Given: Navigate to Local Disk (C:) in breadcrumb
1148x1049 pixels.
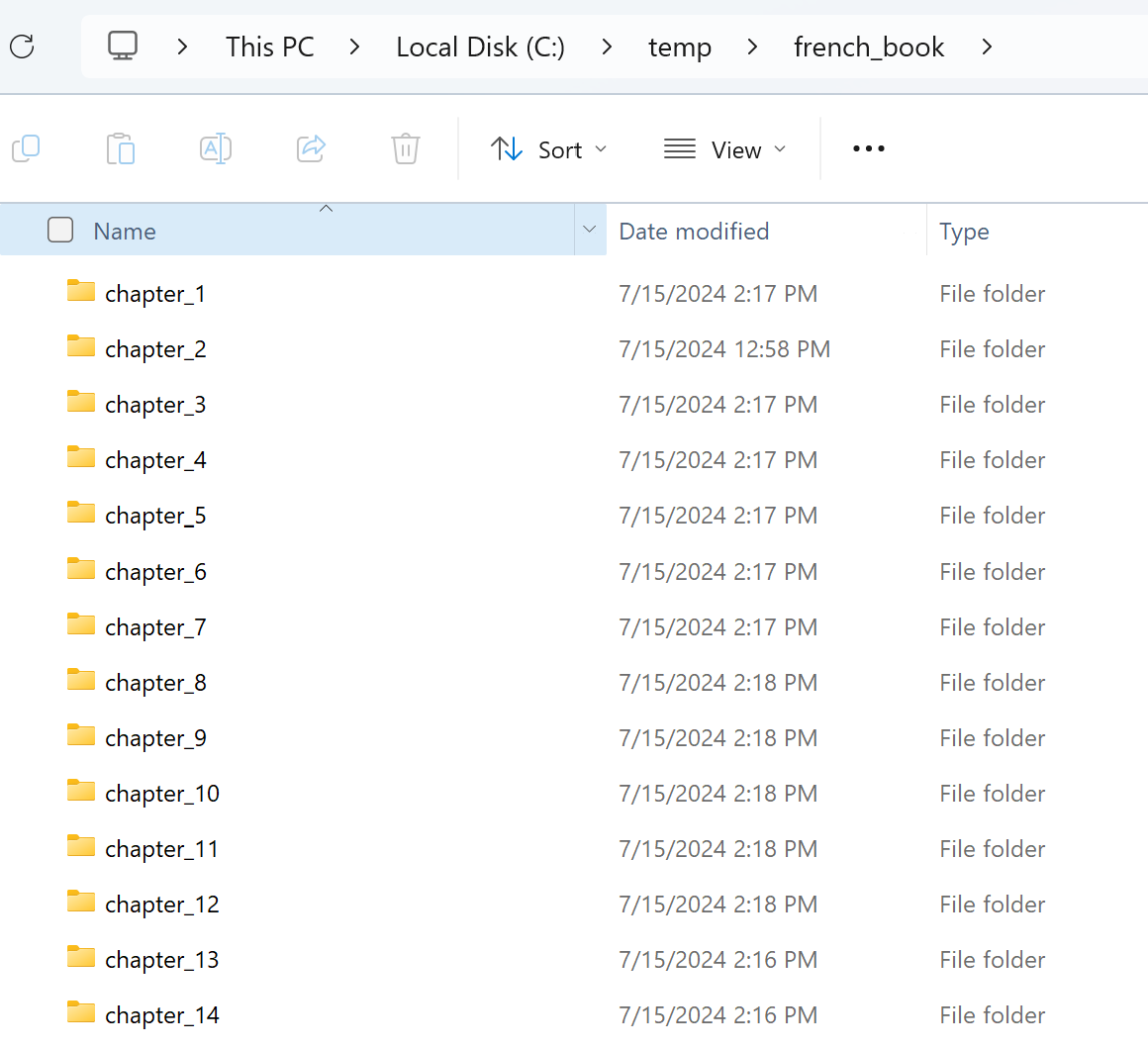Looking at the screenshot, I should coord(480,48).
